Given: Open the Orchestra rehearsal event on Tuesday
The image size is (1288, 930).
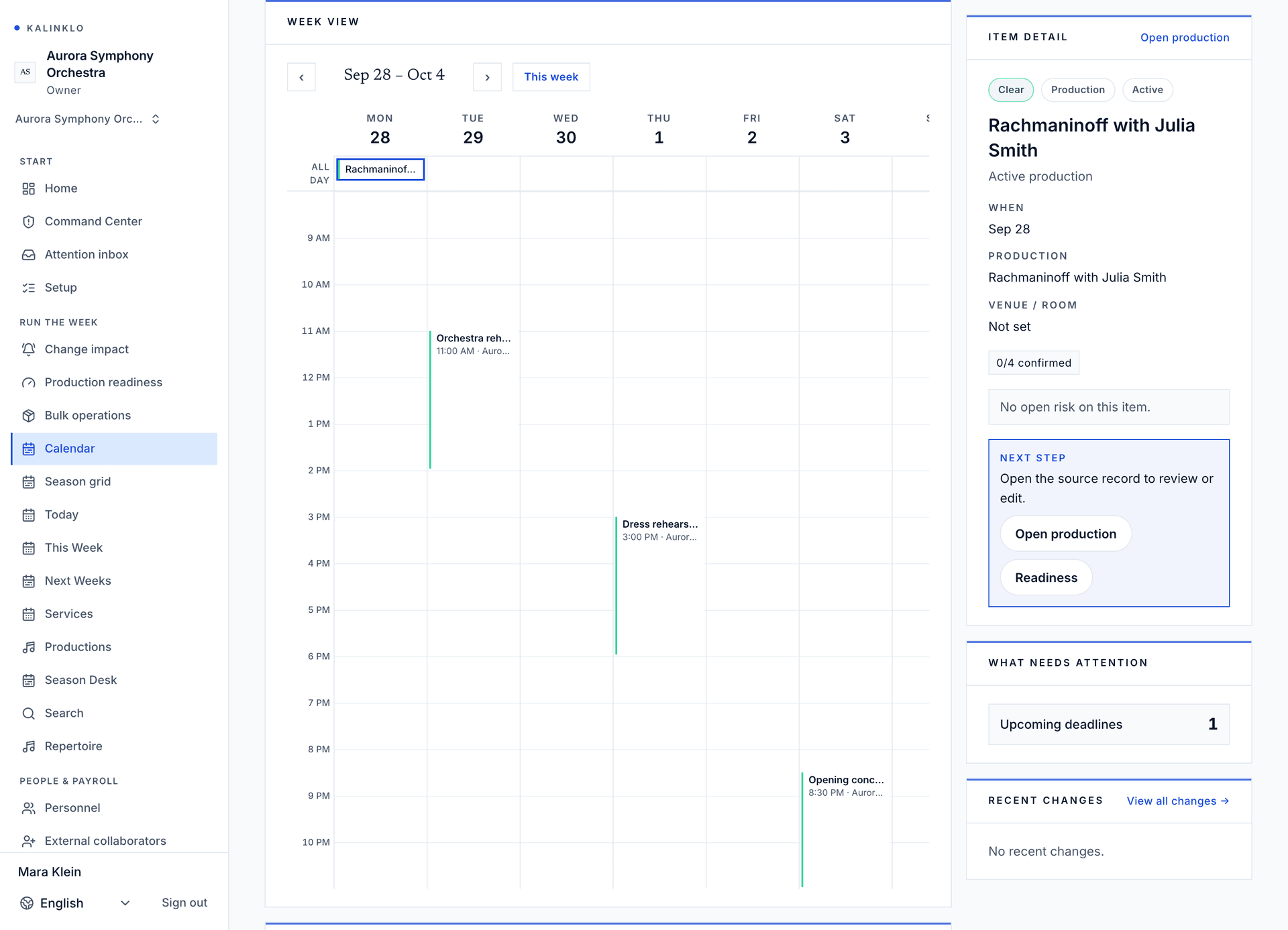Looking at the screenshot, I should (x=472, y=399).
